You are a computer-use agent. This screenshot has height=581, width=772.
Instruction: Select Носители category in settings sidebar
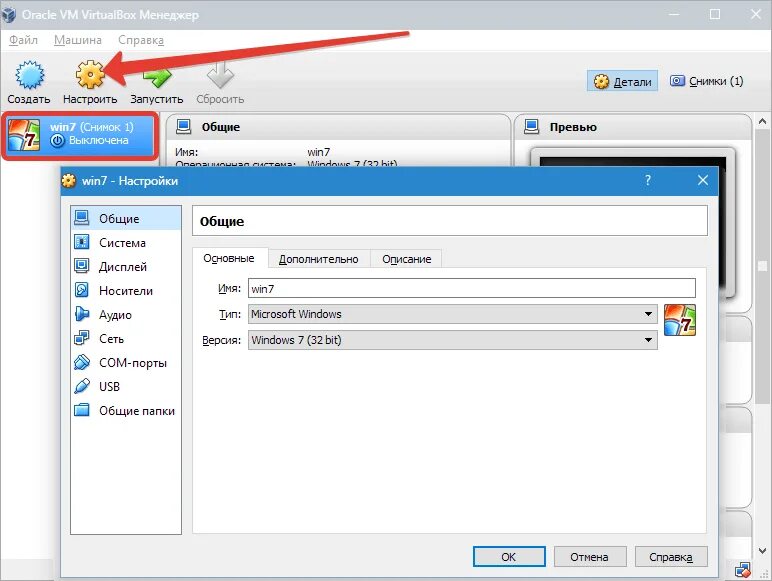coord(126,290)
